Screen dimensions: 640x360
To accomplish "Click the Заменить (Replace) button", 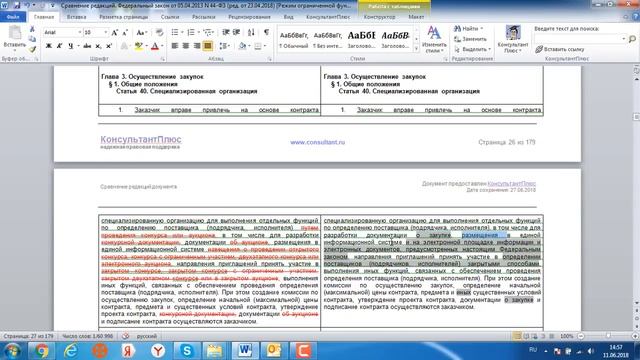I will click(x=471, y=39).
